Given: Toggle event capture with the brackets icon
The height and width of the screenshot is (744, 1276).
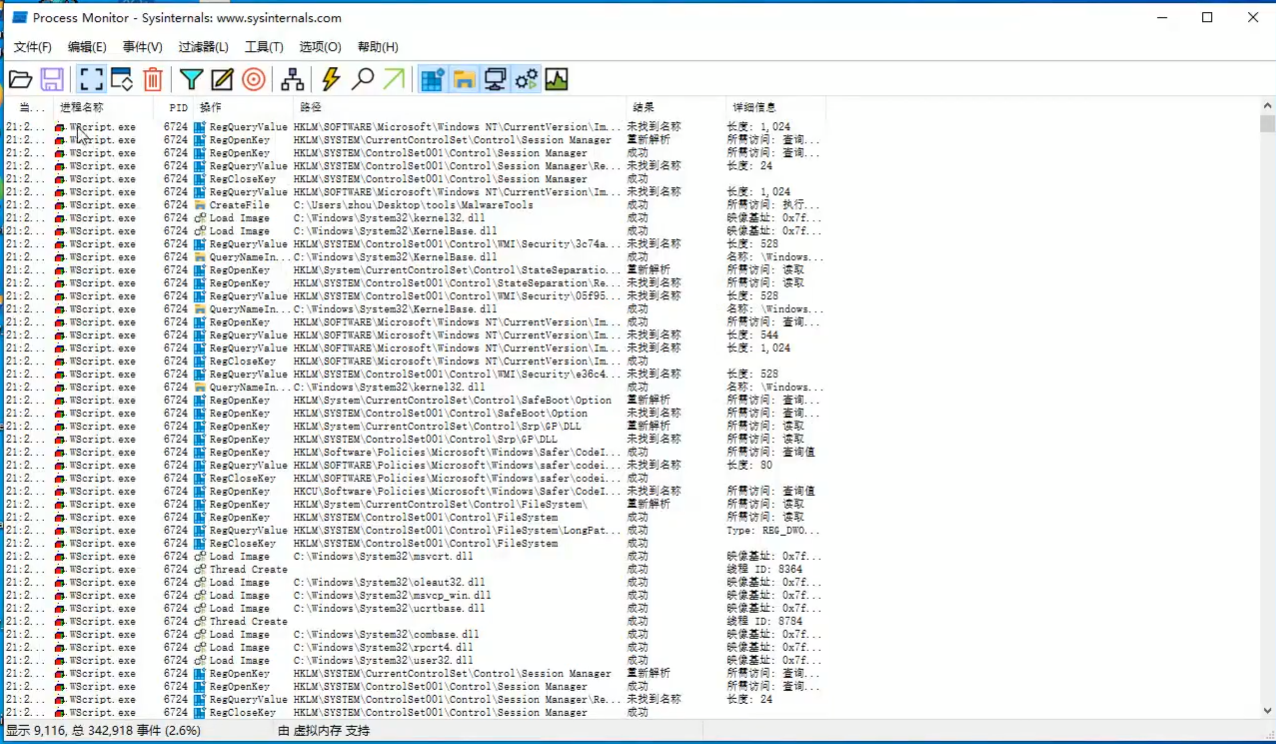Looking at the screenshot, I should tap(91, 79).
